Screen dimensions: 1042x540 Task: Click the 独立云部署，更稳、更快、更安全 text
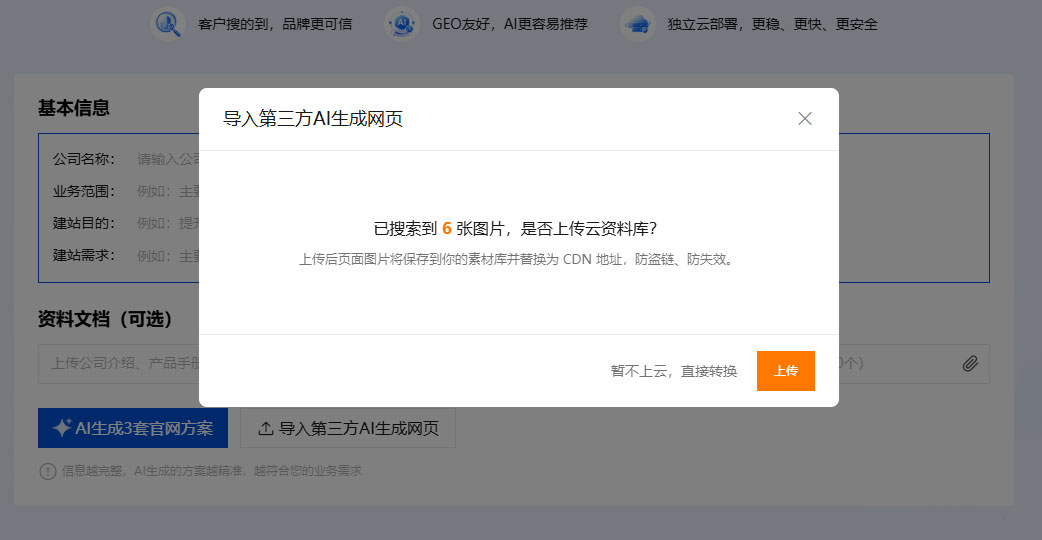click(772, 24)
